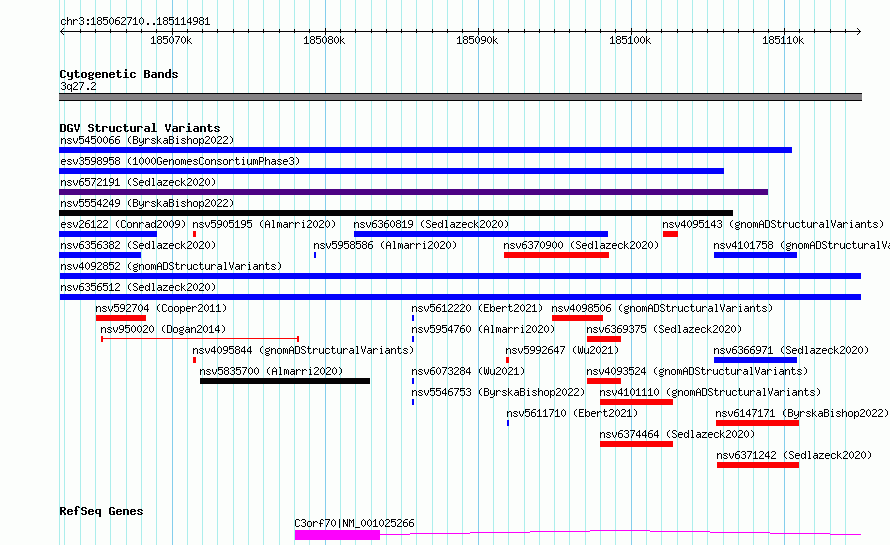This screenshot has height=545, width=890.
Task: Select the black nsv5835700 variant bar
Action: pos(285,381)
